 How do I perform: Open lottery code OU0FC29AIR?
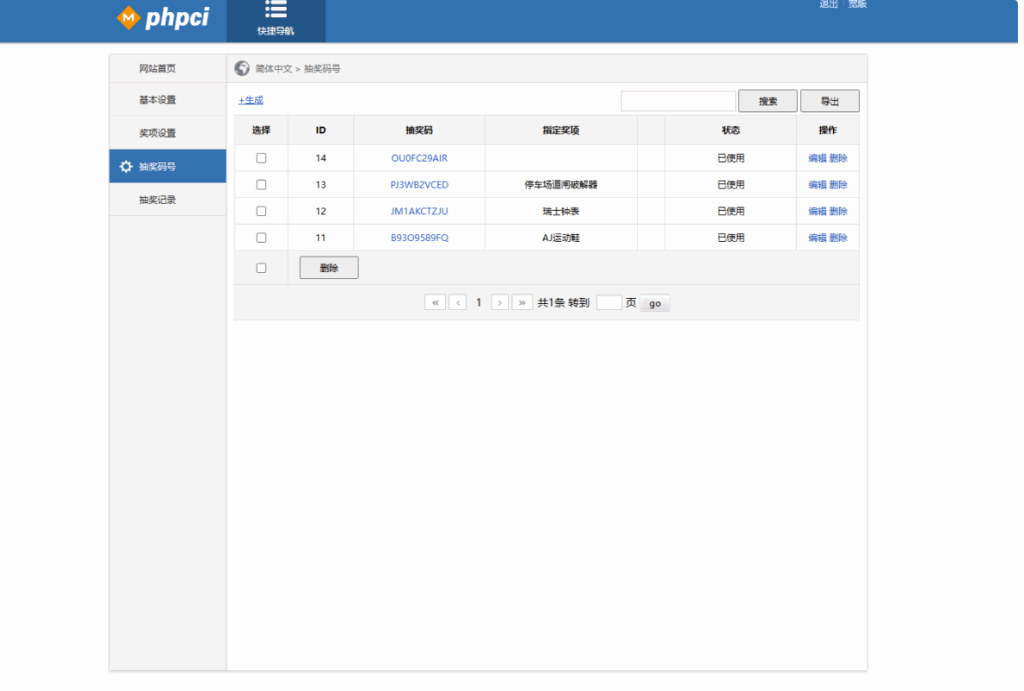click(419, 158)
